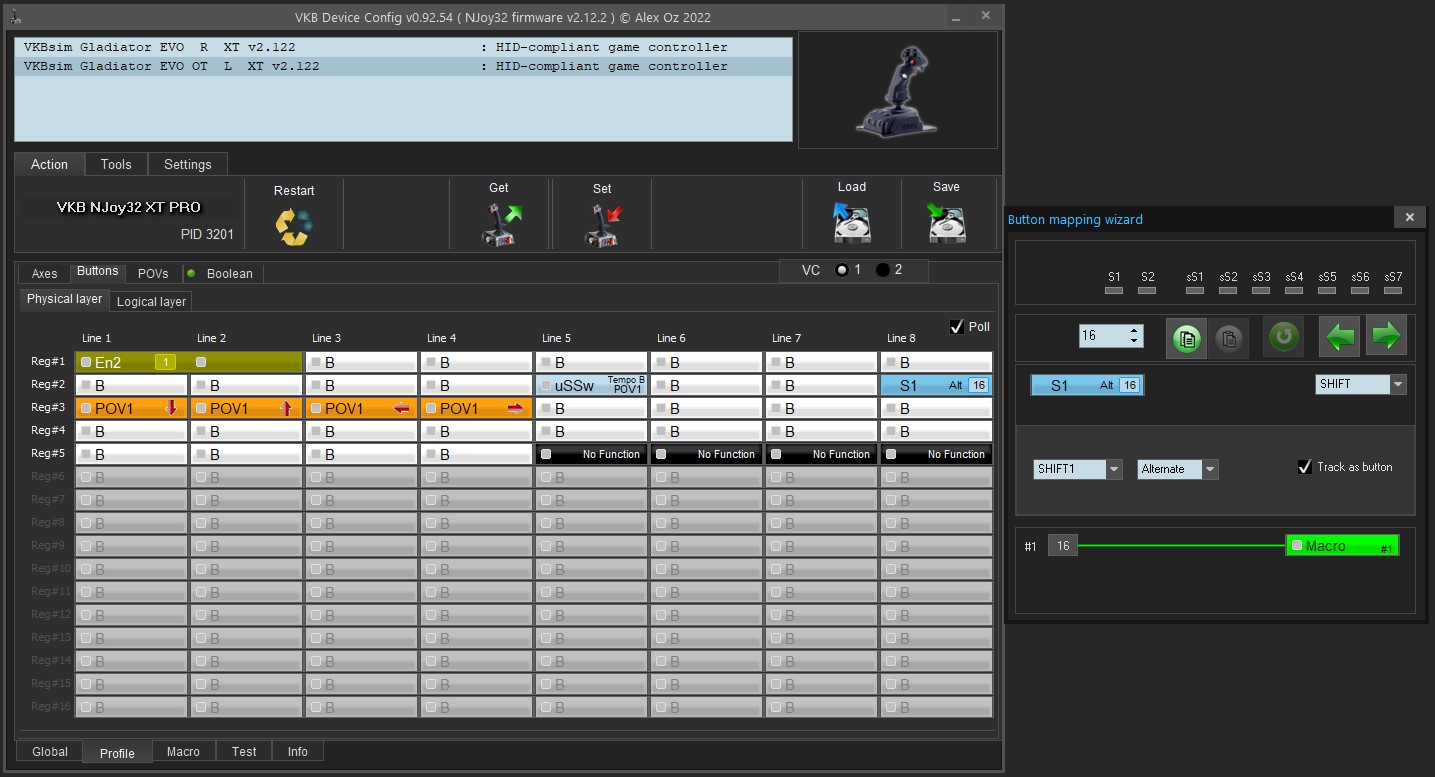This screenshot has width=1435, height=777.
Task: Open the Alternate mode dropdown
Action: [x=1210, y=469]
